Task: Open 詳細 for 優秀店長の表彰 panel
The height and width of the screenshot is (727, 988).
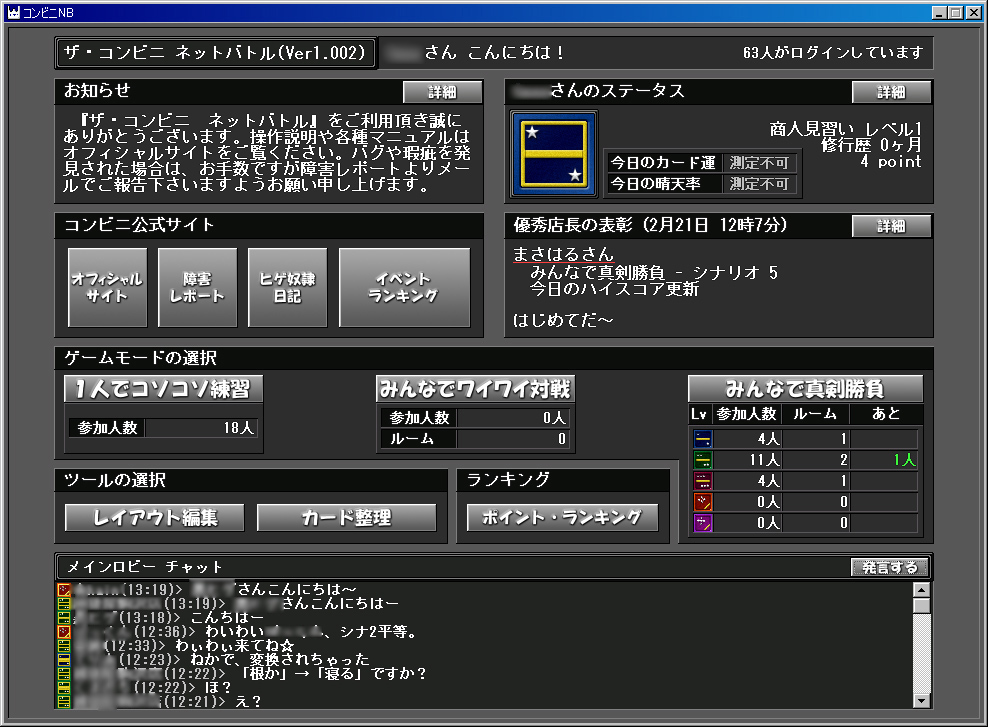Action: tap(891, 226)
